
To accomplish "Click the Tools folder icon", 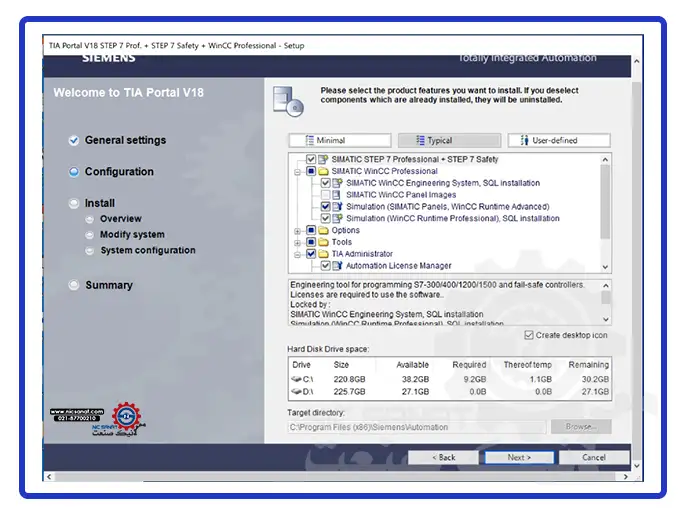I will 323,242.
